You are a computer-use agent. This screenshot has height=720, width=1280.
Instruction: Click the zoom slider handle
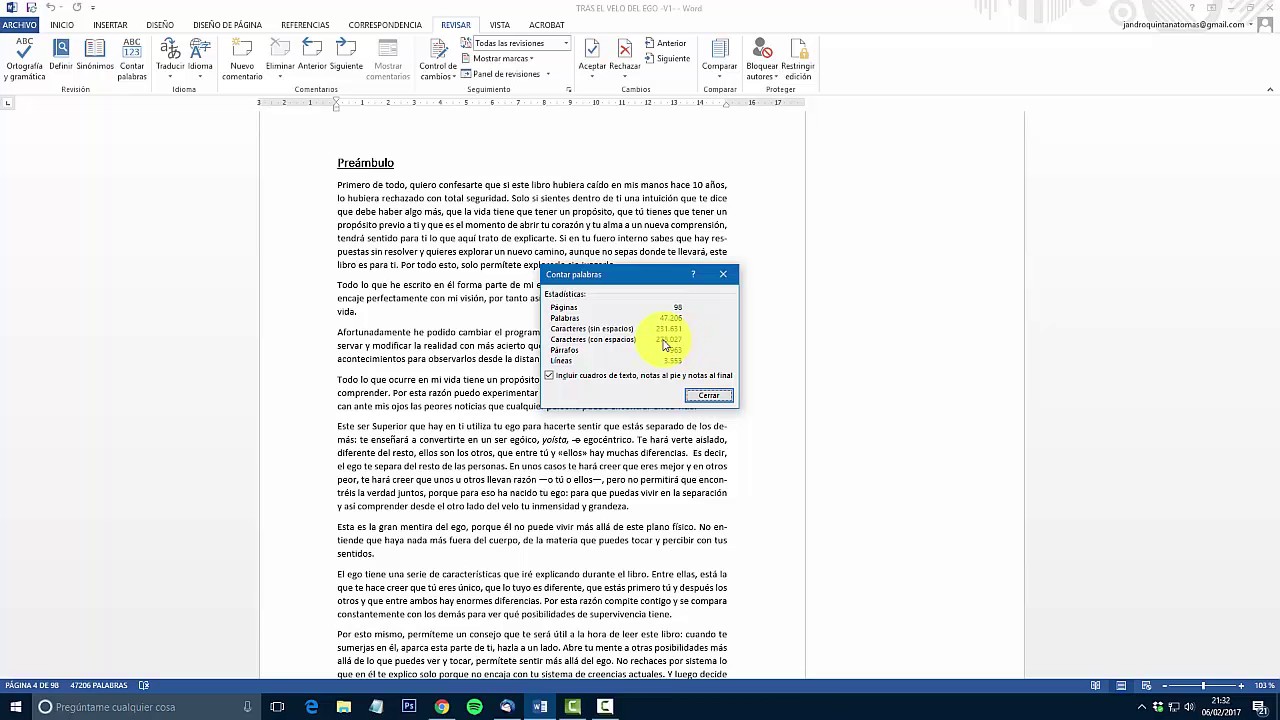[x=1203, y=686]
